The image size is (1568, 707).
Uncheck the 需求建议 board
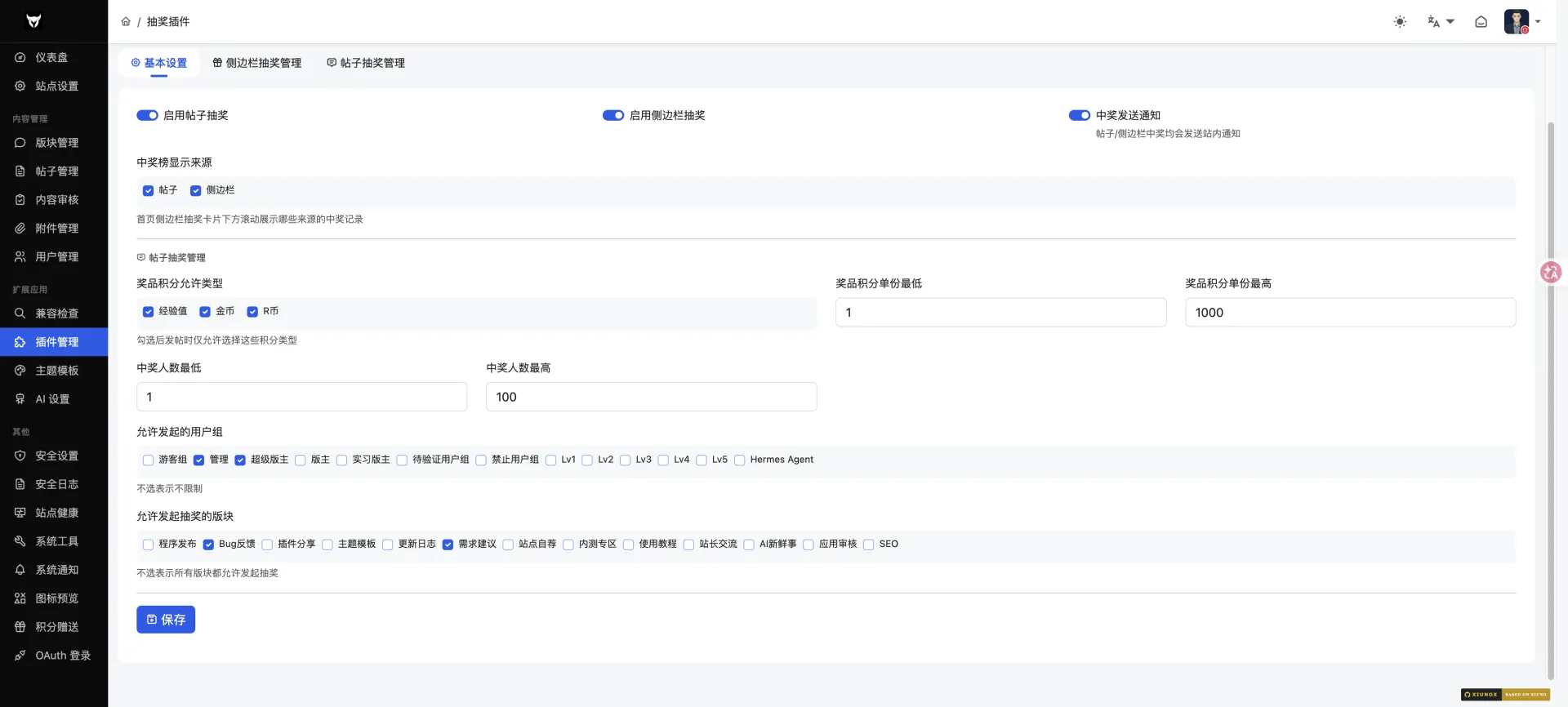448,545
